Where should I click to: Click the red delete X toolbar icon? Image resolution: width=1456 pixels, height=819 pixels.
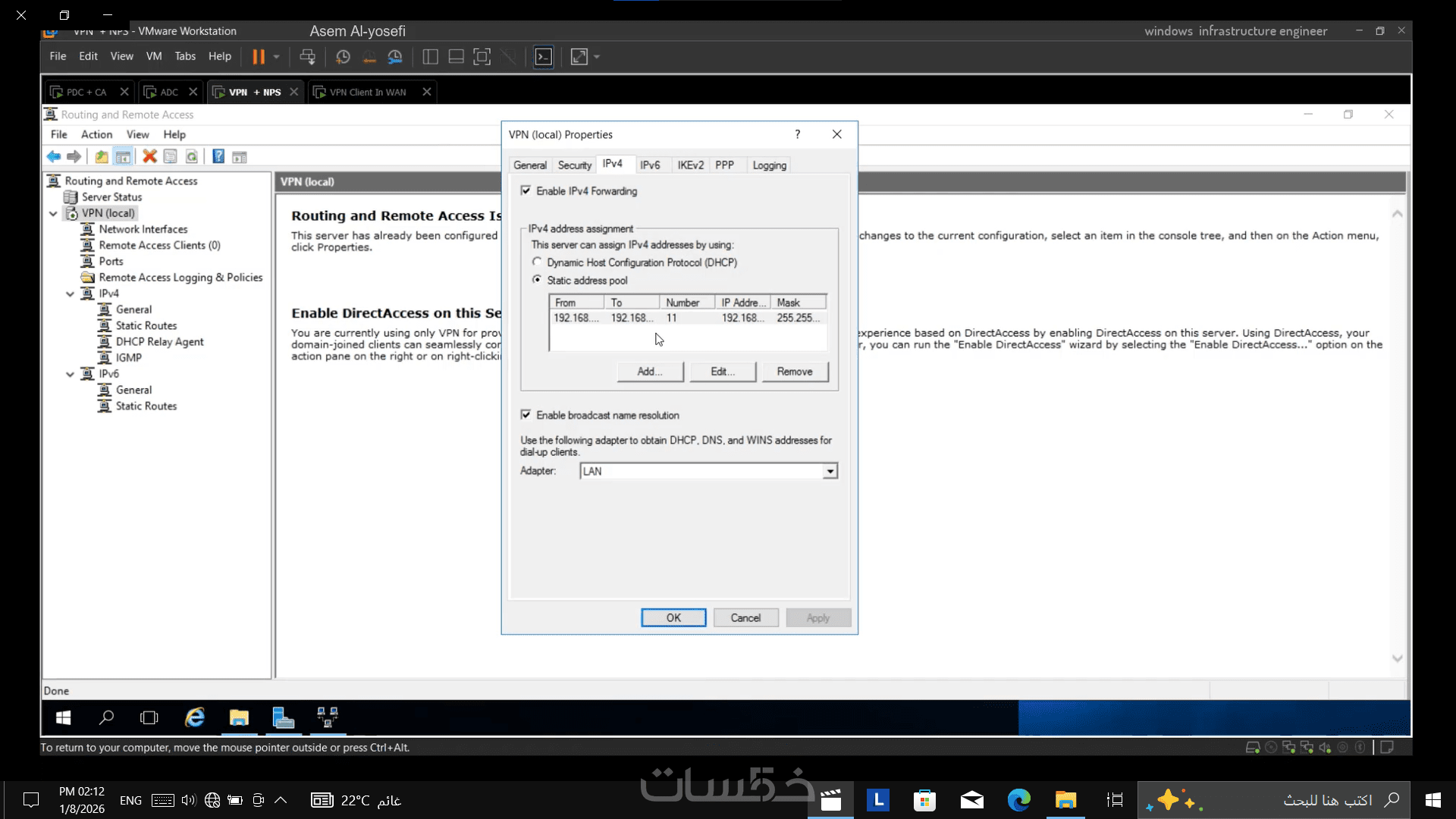tap(149, 157)
